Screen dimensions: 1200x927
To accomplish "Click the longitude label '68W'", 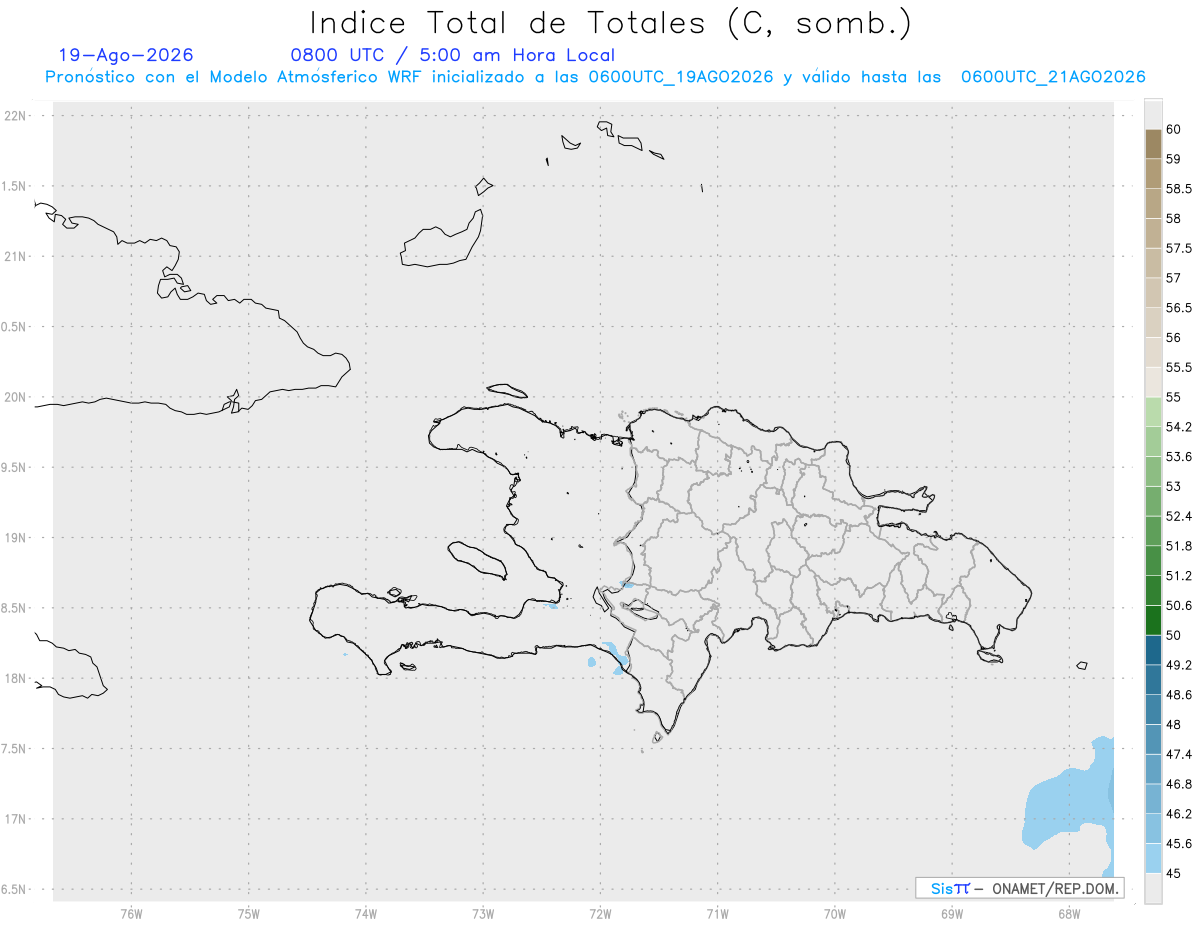I will point(1069,914).
